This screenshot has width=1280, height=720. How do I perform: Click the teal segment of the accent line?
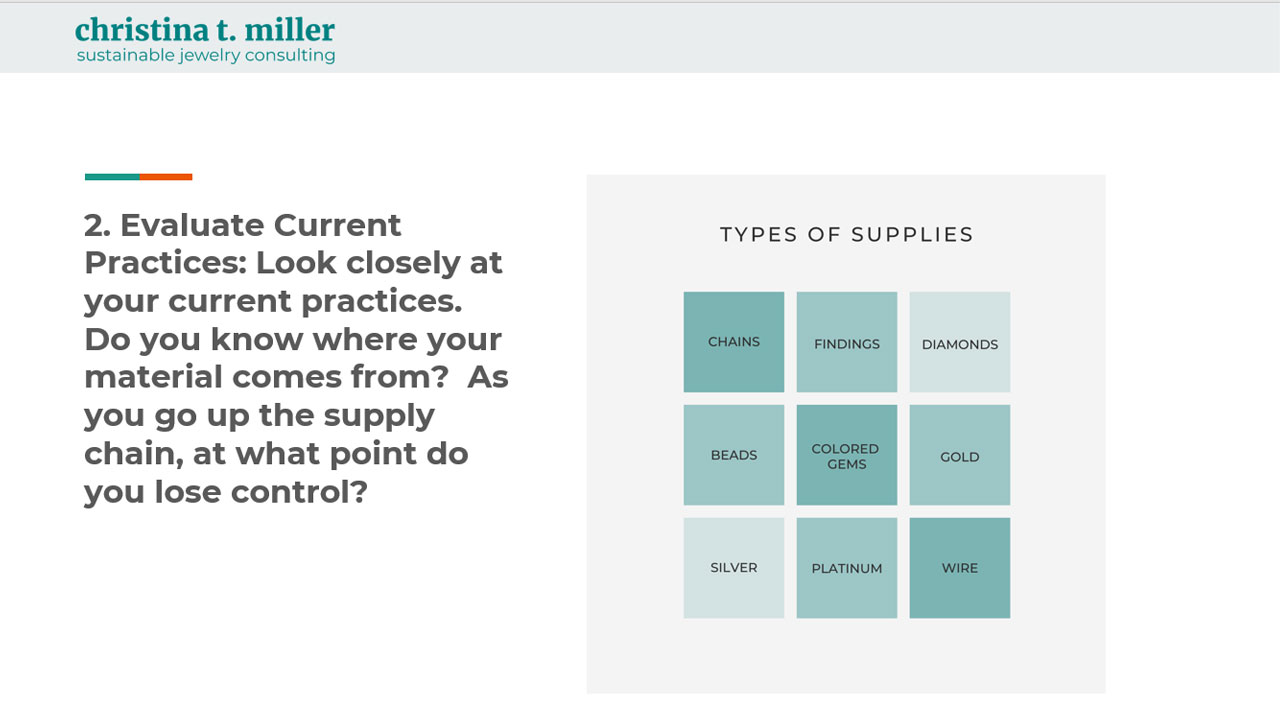[112, 177]
